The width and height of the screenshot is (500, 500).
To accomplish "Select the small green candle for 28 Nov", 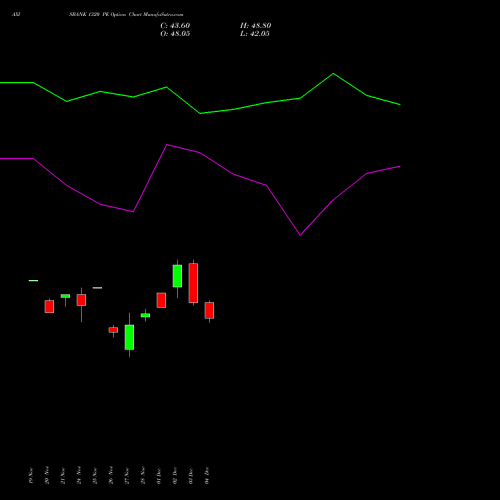I will coord(145,315).
